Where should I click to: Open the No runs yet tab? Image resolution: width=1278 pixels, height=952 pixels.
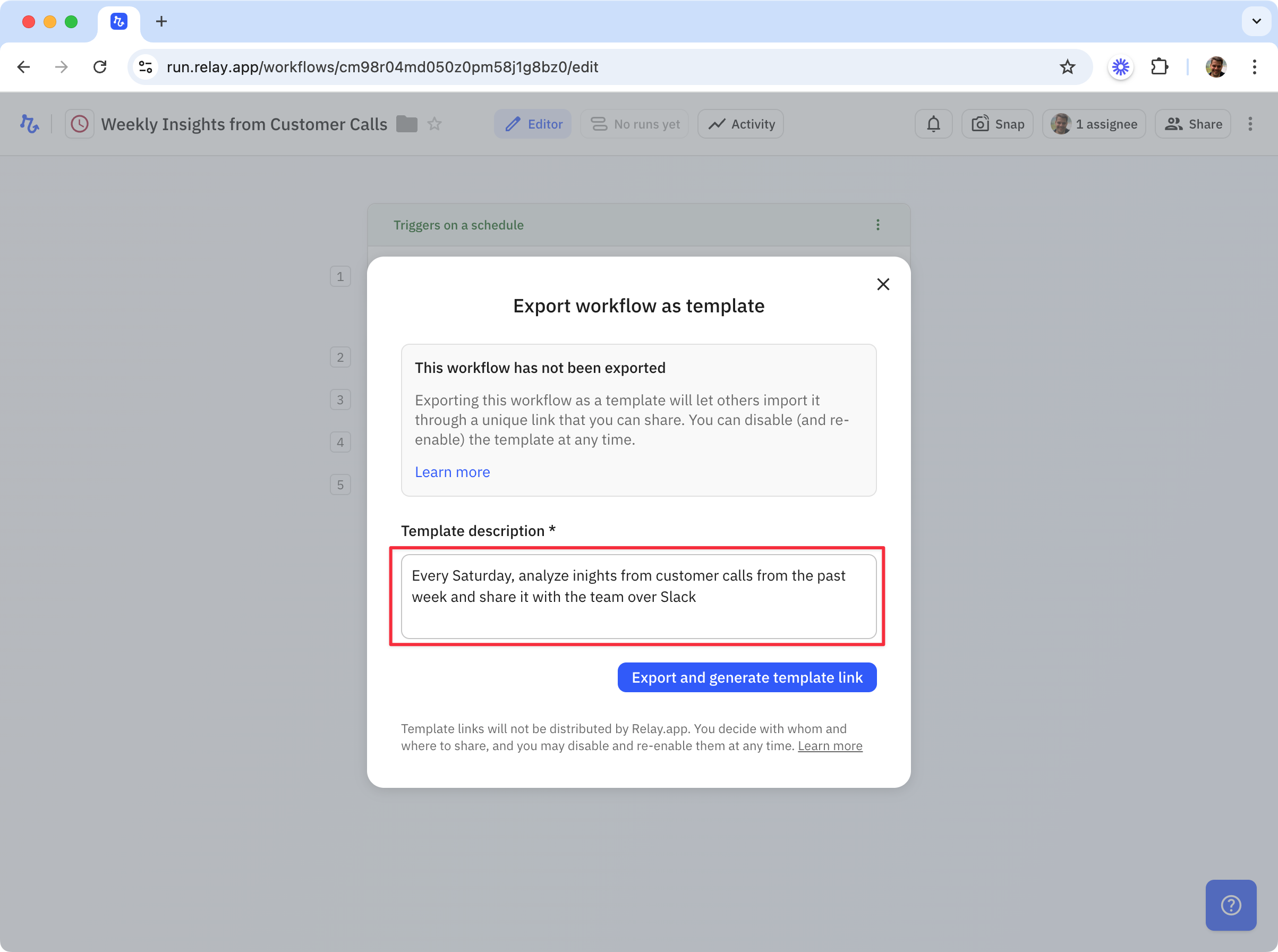(x=634, y=124)
